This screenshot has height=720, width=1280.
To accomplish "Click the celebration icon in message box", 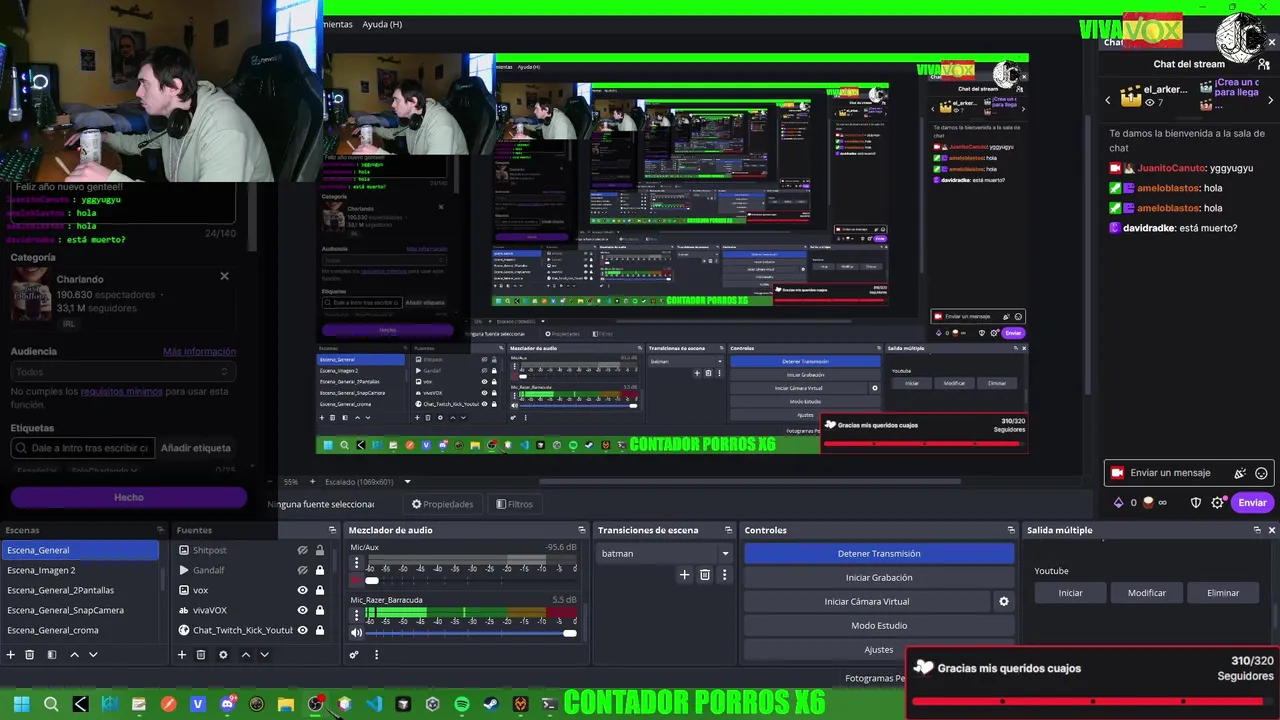I will pyautogui.click(x=1240, y=473).
